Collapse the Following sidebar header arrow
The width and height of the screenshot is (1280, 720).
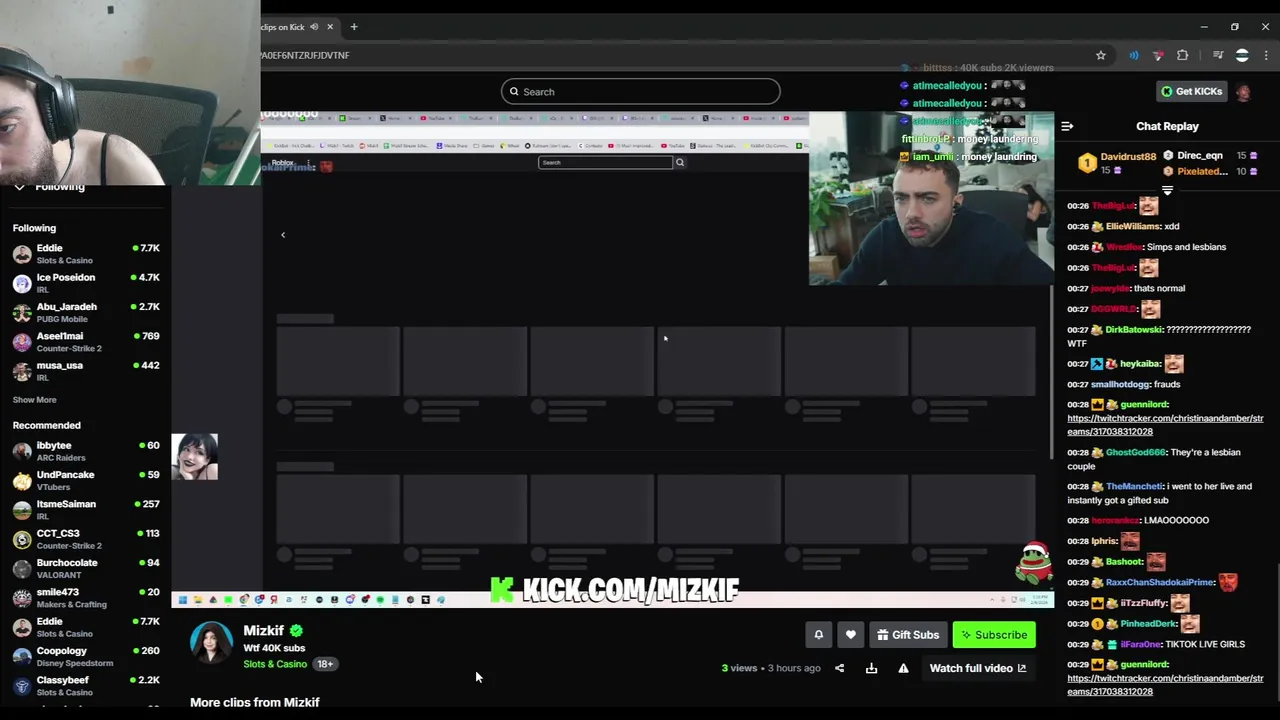[x=19, y=187]
